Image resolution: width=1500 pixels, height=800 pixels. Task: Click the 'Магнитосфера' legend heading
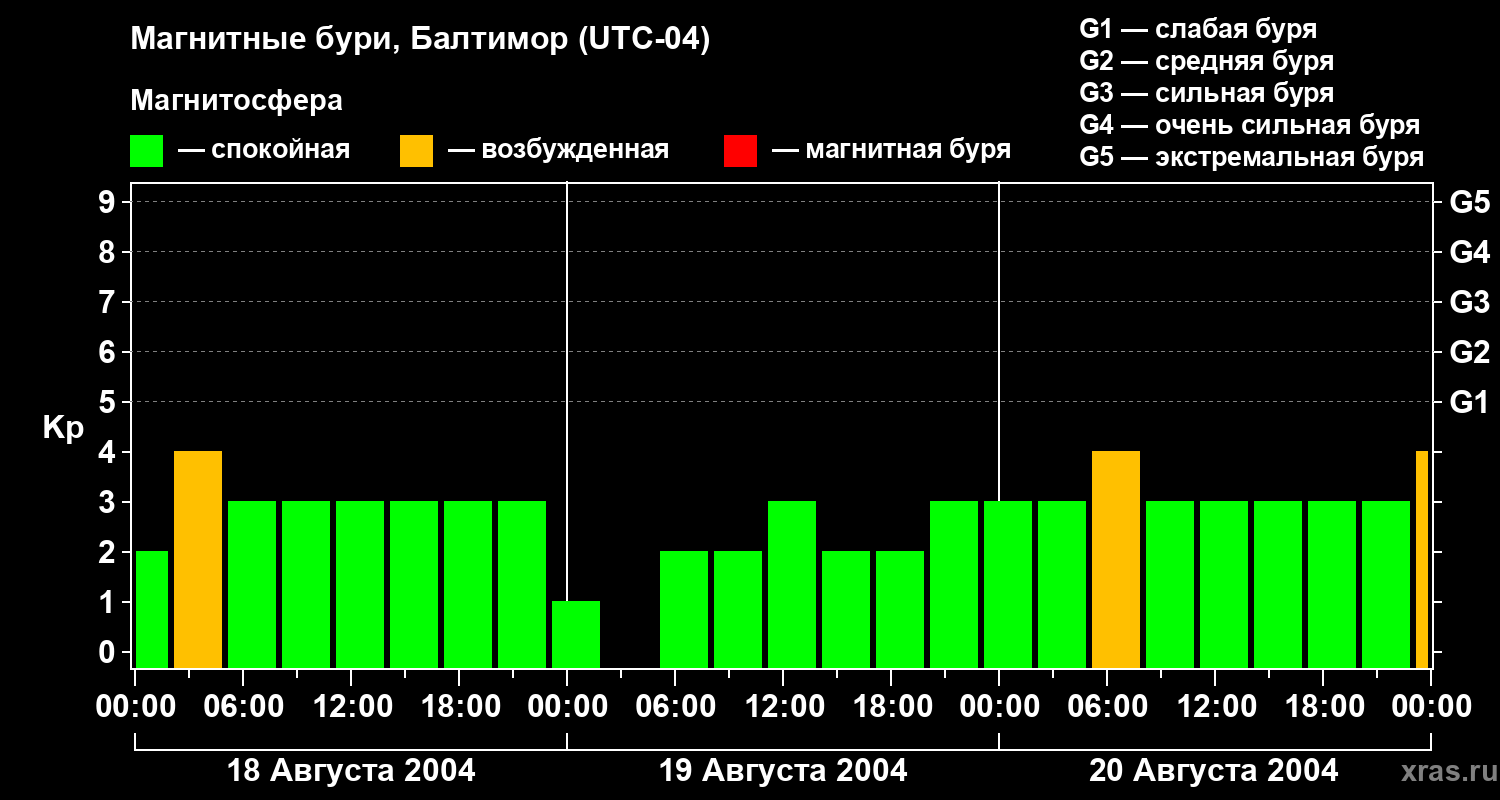(236, 101)
